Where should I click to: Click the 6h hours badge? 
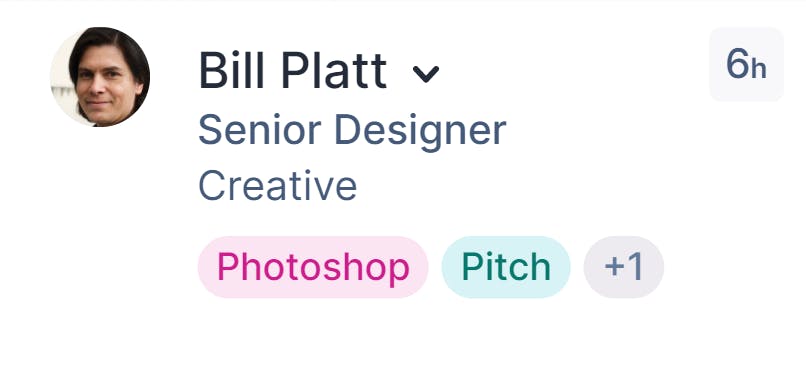pos(746,64)
